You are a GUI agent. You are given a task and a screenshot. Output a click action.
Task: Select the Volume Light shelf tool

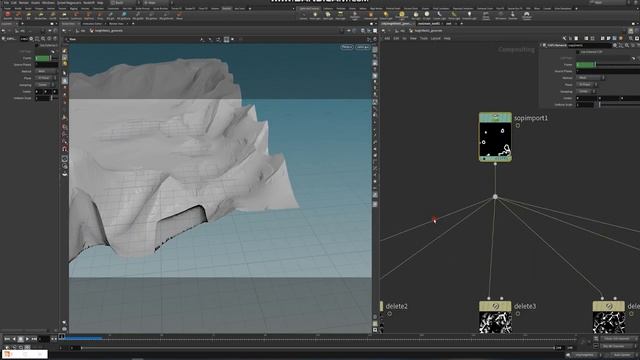[x=371, y=16]
